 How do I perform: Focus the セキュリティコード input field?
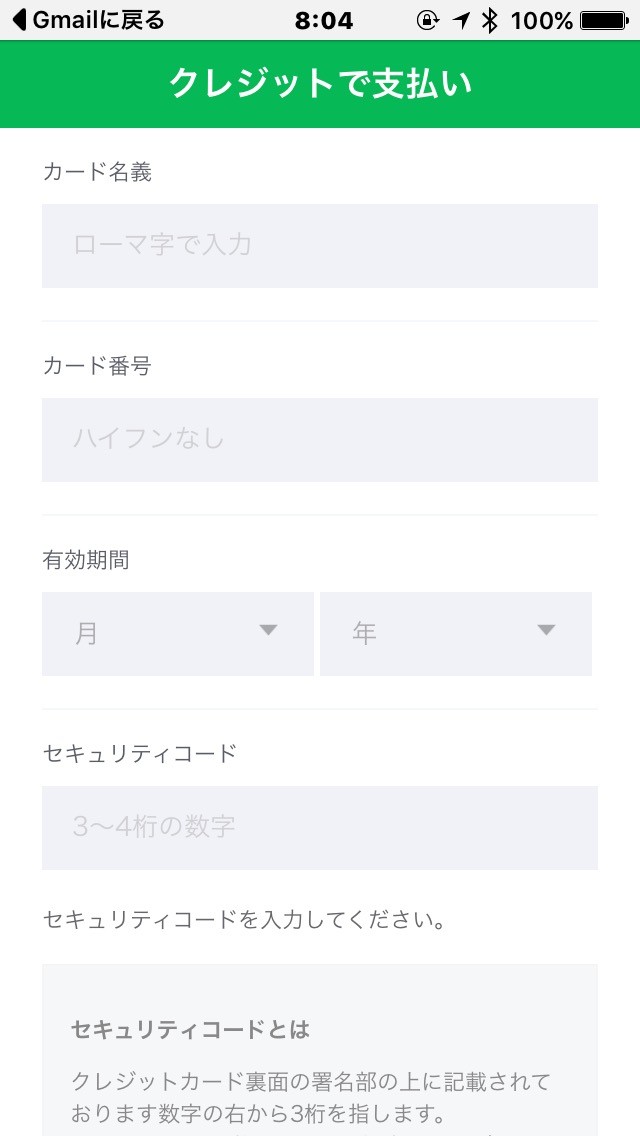[x=320, y=828]
